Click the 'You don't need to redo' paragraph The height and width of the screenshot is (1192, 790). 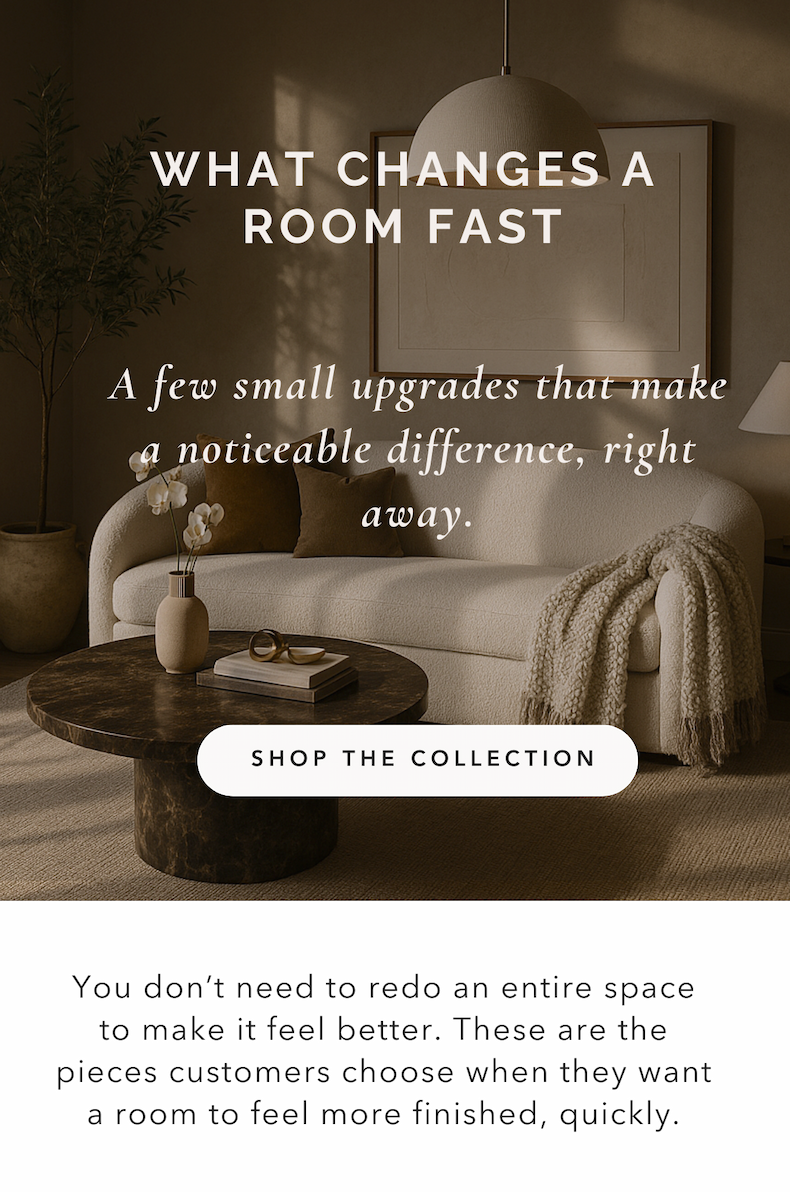pos(384,1051)
